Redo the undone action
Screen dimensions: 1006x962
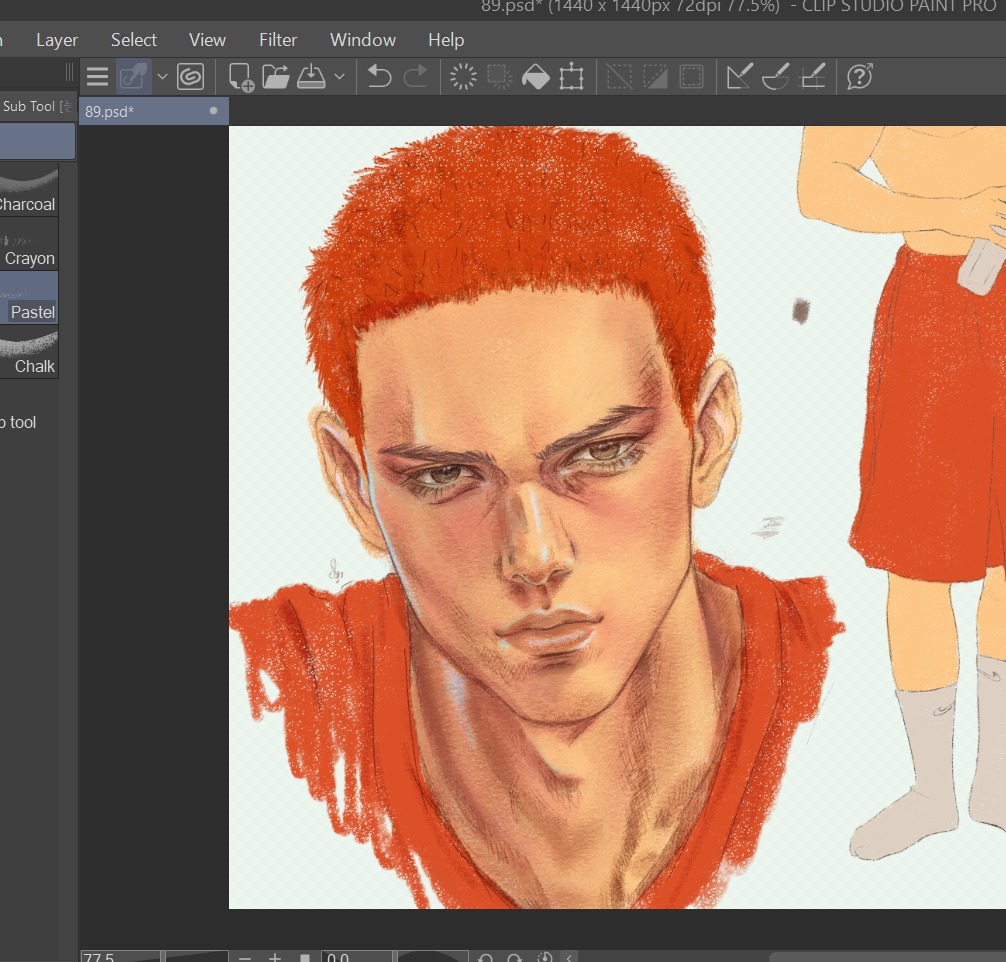click(416, 77)
